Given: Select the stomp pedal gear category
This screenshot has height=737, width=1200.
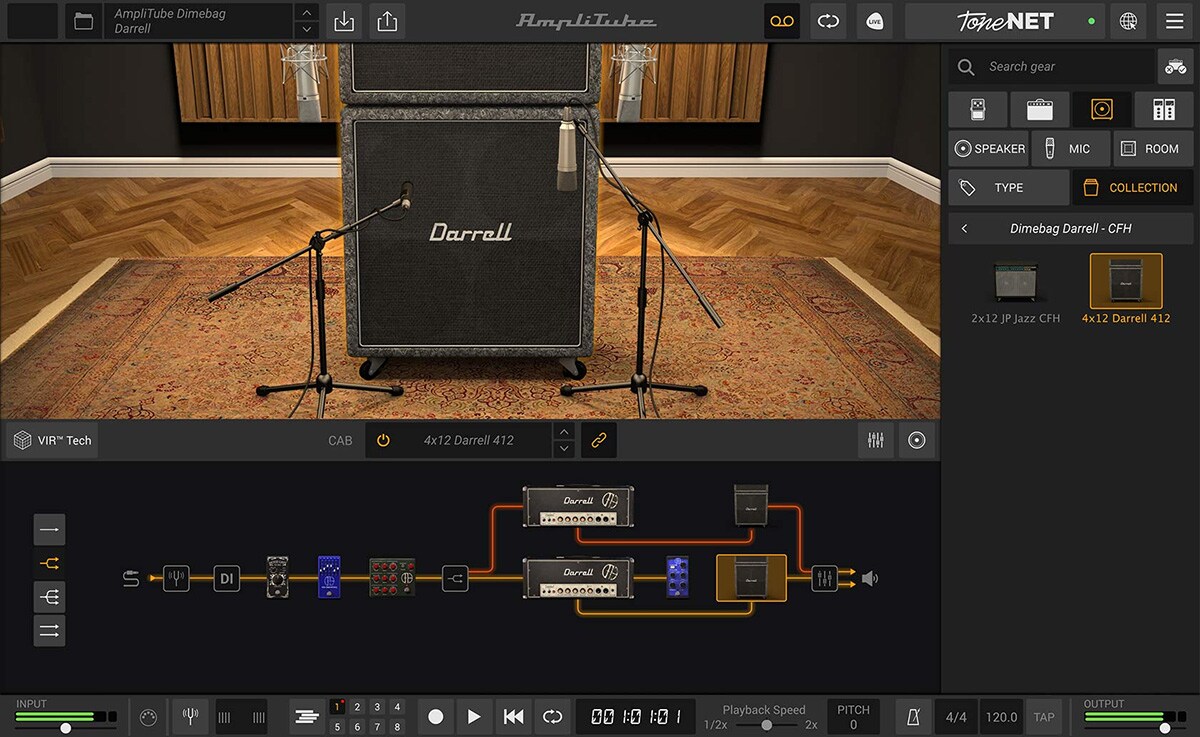Looking at the screenshot, I should pyautogui.click(x=977, y=109).
